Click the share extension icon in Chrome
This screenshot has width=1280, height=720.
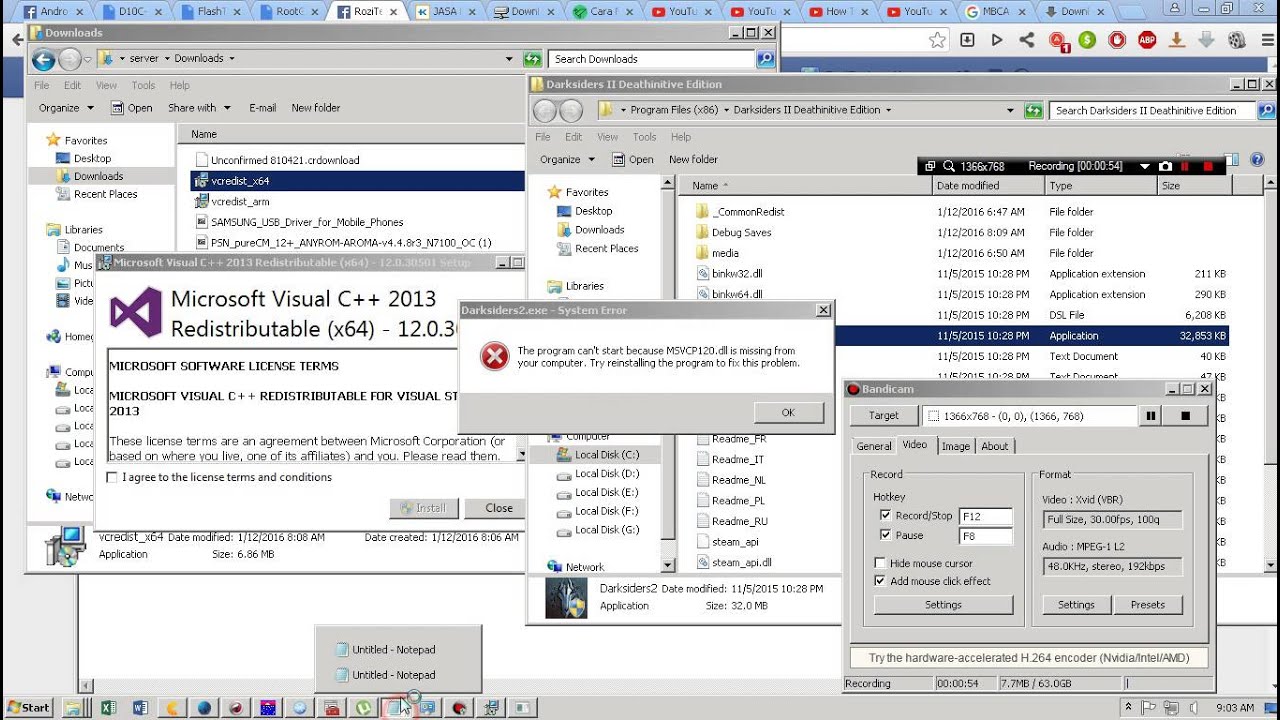coord(1027,40)
